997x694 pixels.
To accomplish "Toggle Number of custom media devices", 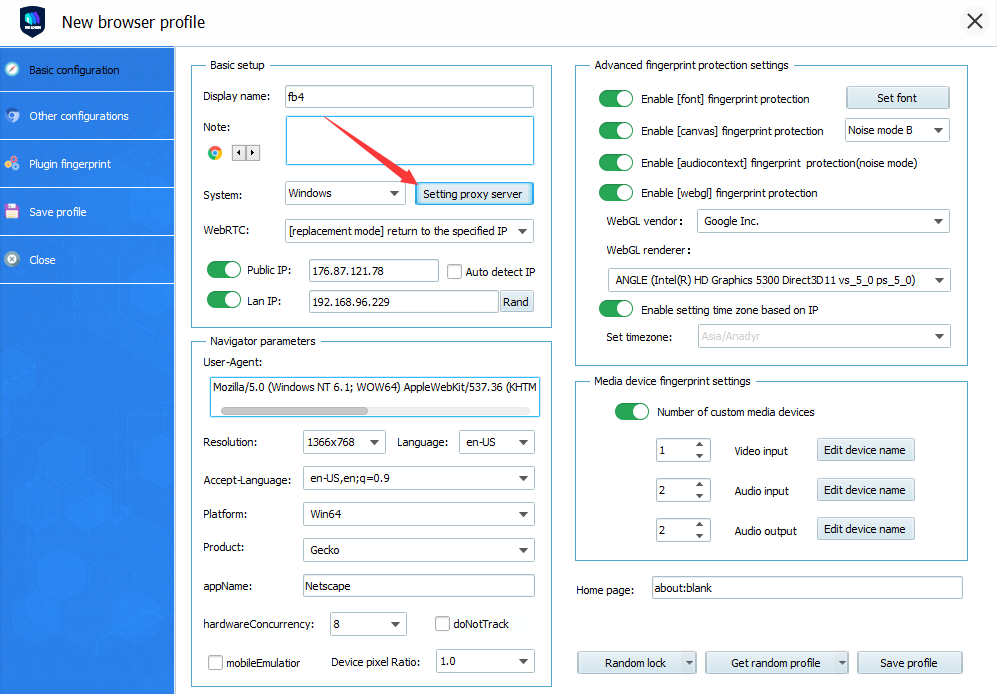I will click(x=631, y=412).
